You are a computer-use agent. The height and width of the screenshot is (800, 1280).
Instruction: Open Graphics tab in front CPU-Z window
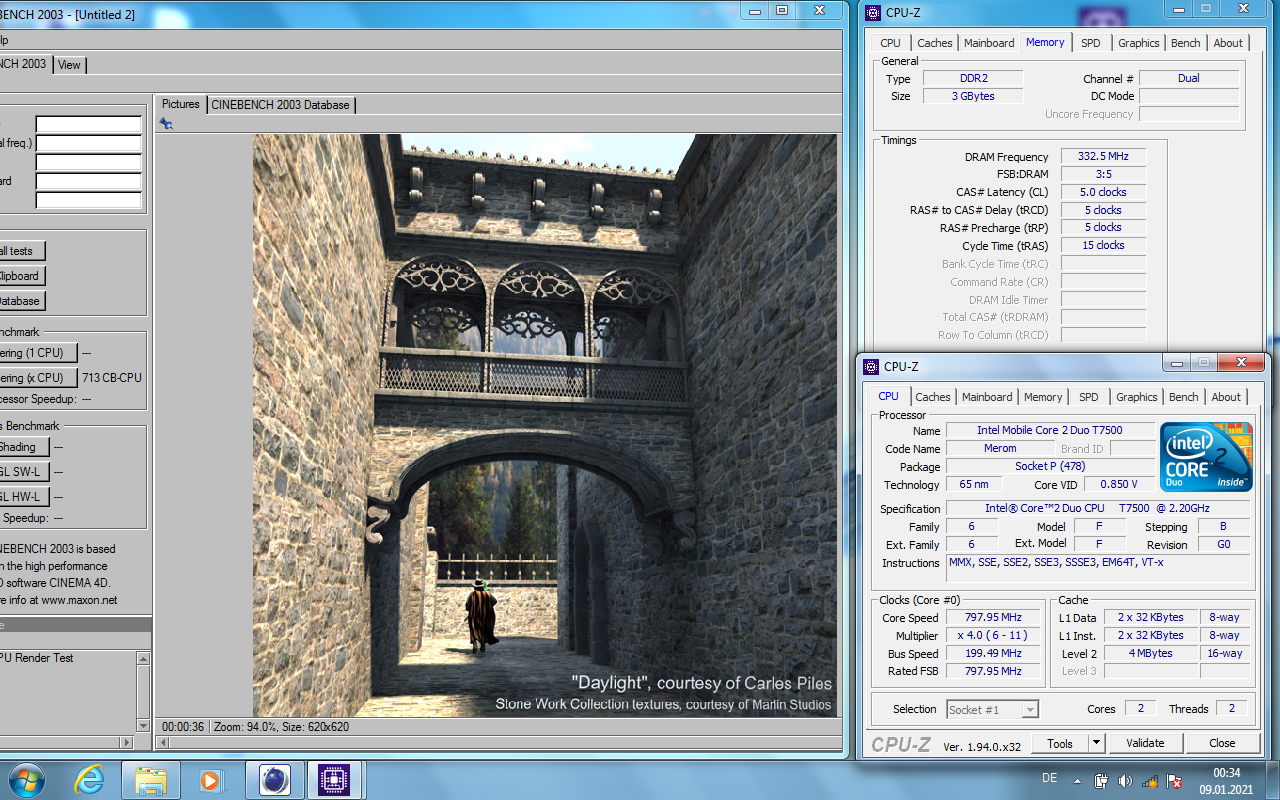tap(1137, 397)
